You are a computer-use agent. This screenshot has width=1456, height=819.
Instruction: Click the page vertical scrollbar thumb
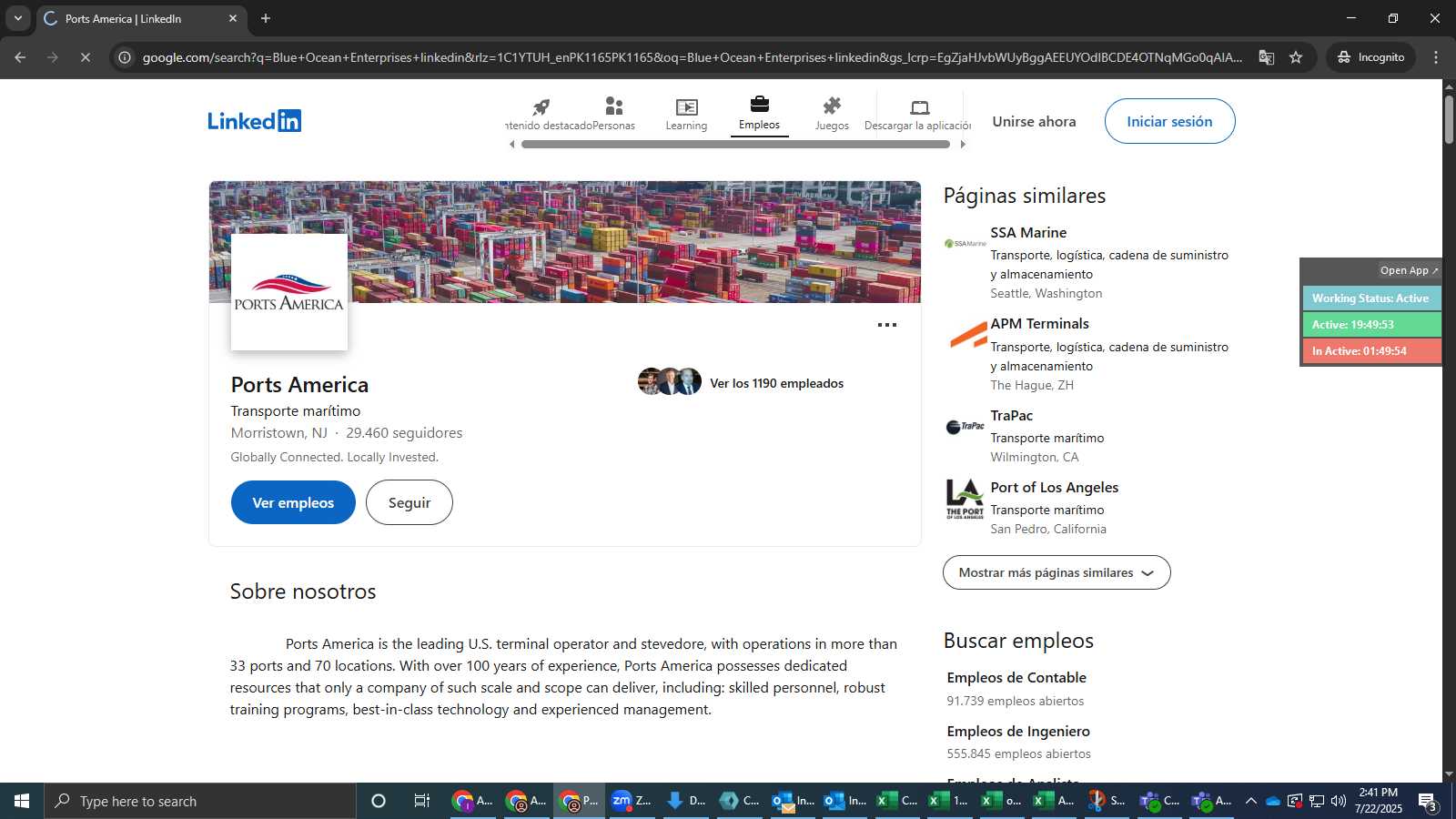click(x=1449, y=118)
